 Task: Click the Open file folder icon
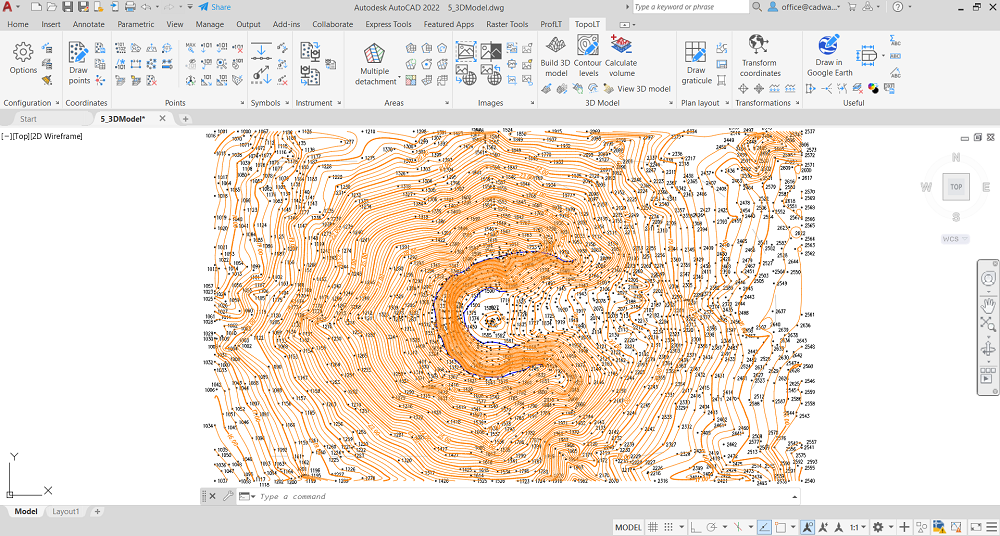point(52,7)
